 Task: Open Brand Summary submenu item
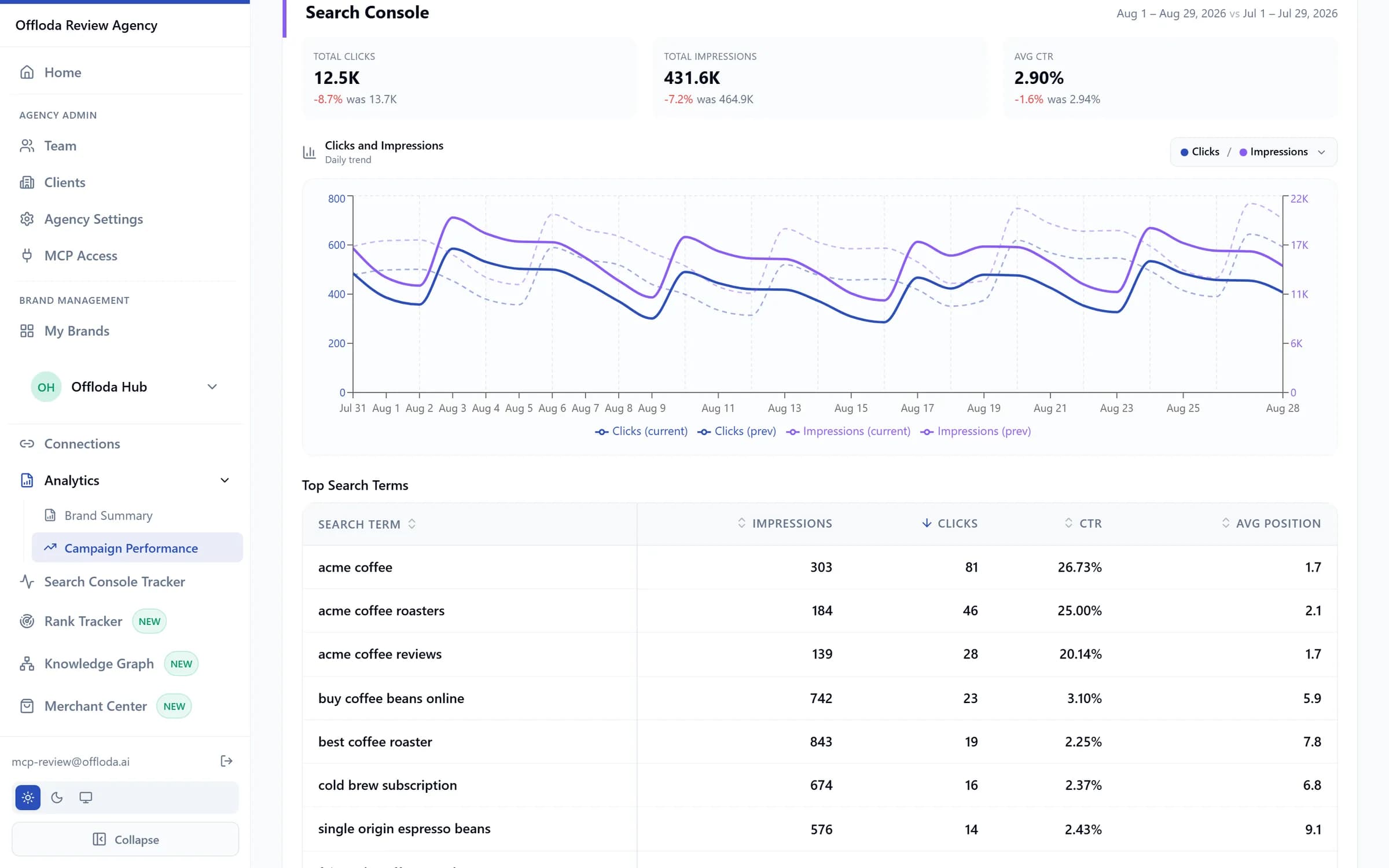(x=137, y=515)
